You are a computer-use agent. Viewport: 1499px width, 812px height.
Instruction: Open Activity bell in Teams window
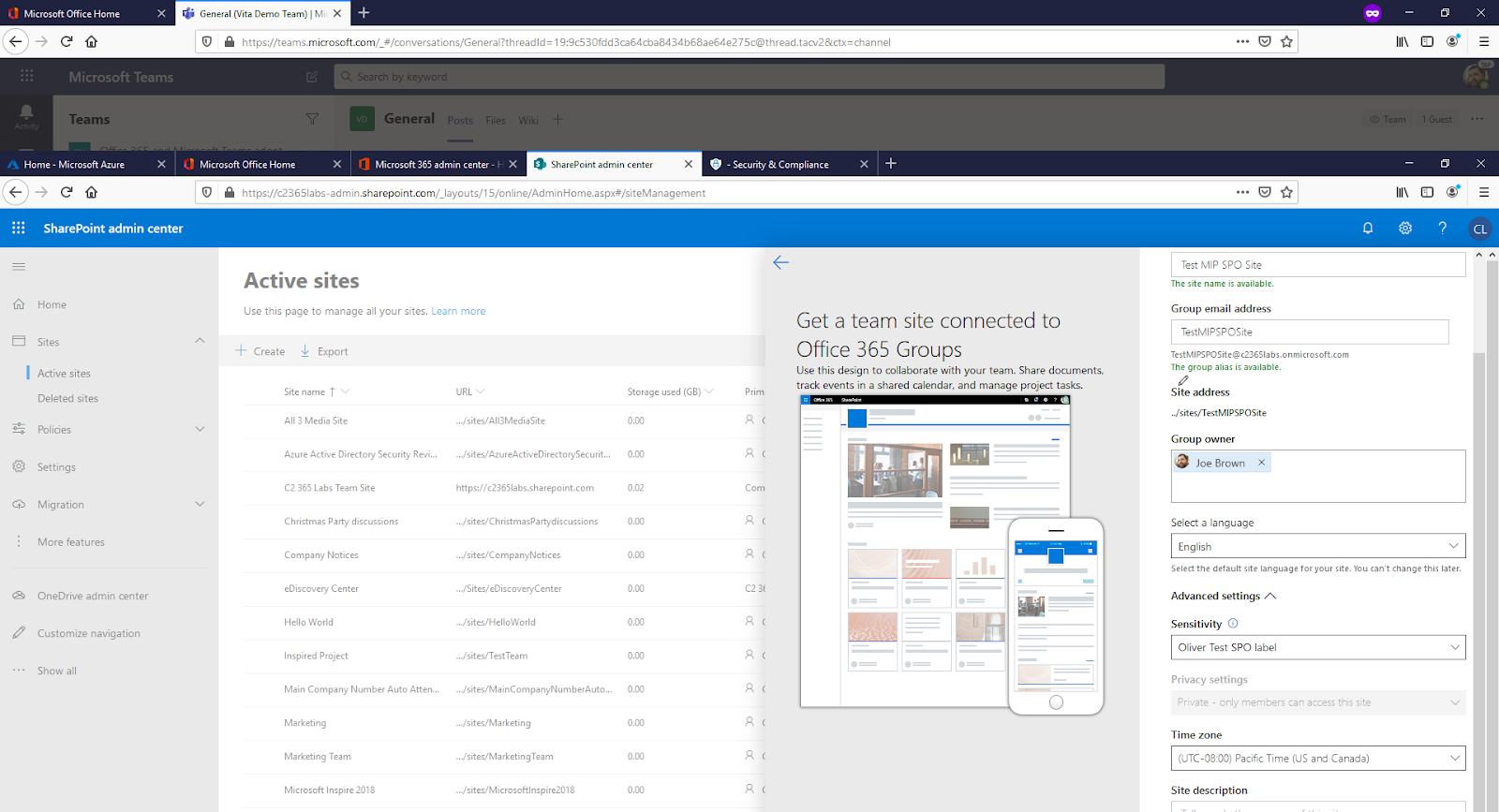coord(26,116)
